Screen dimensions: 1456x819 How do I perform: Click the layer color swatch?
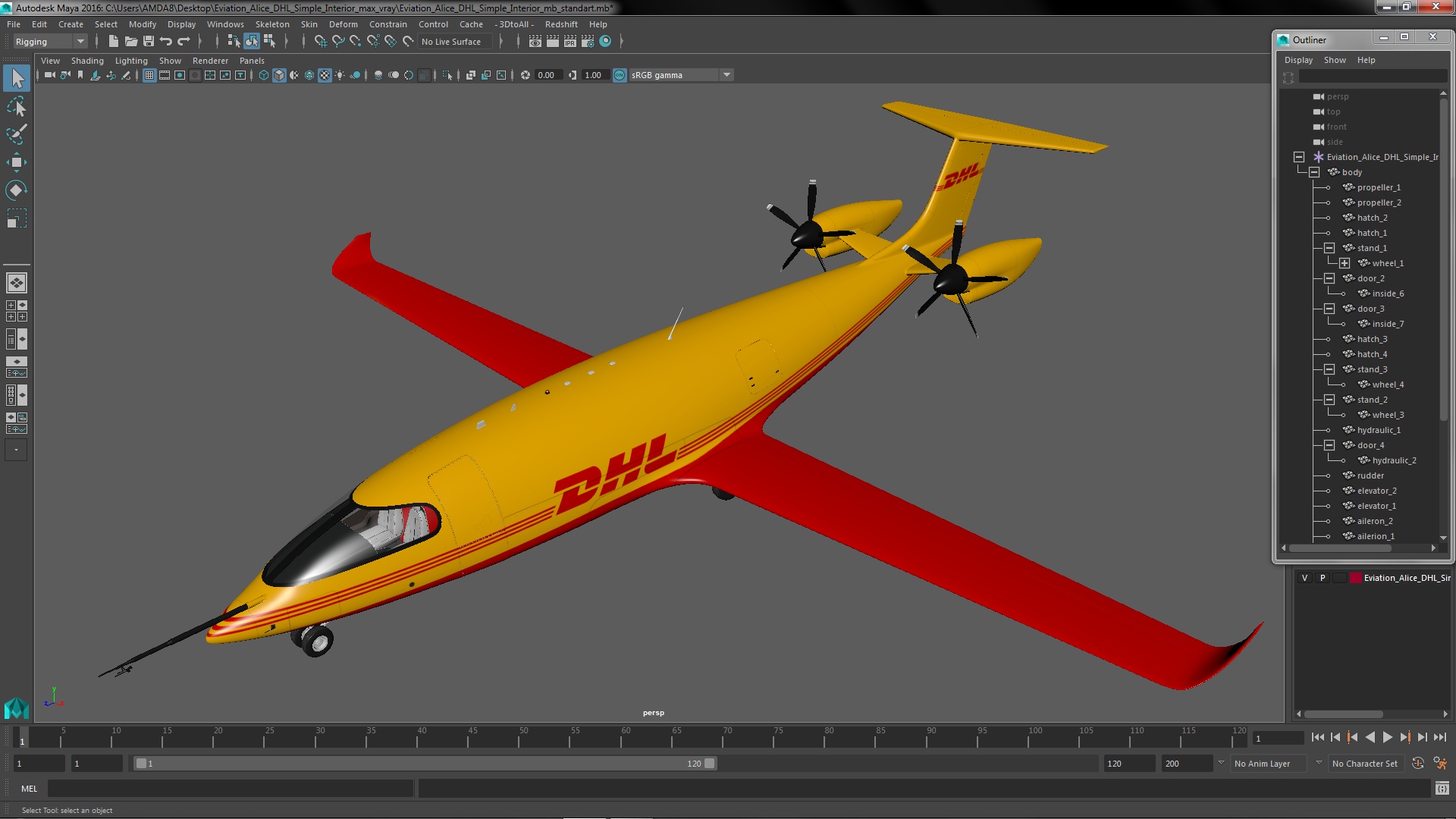pyautogui.click(x=1355, y=578)
